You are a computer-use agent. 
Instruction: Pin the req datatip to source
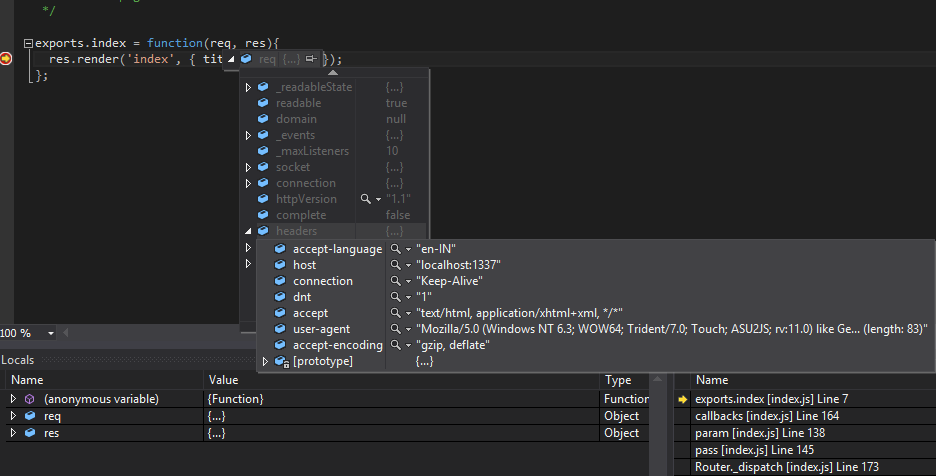tap(311, 59)
